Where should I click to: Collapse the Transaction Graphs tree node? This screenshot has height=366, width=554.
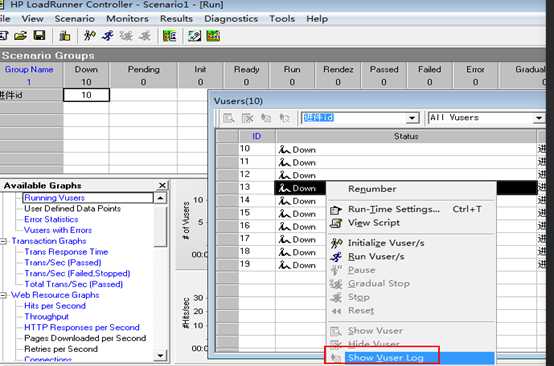click(x=3, y=241)
